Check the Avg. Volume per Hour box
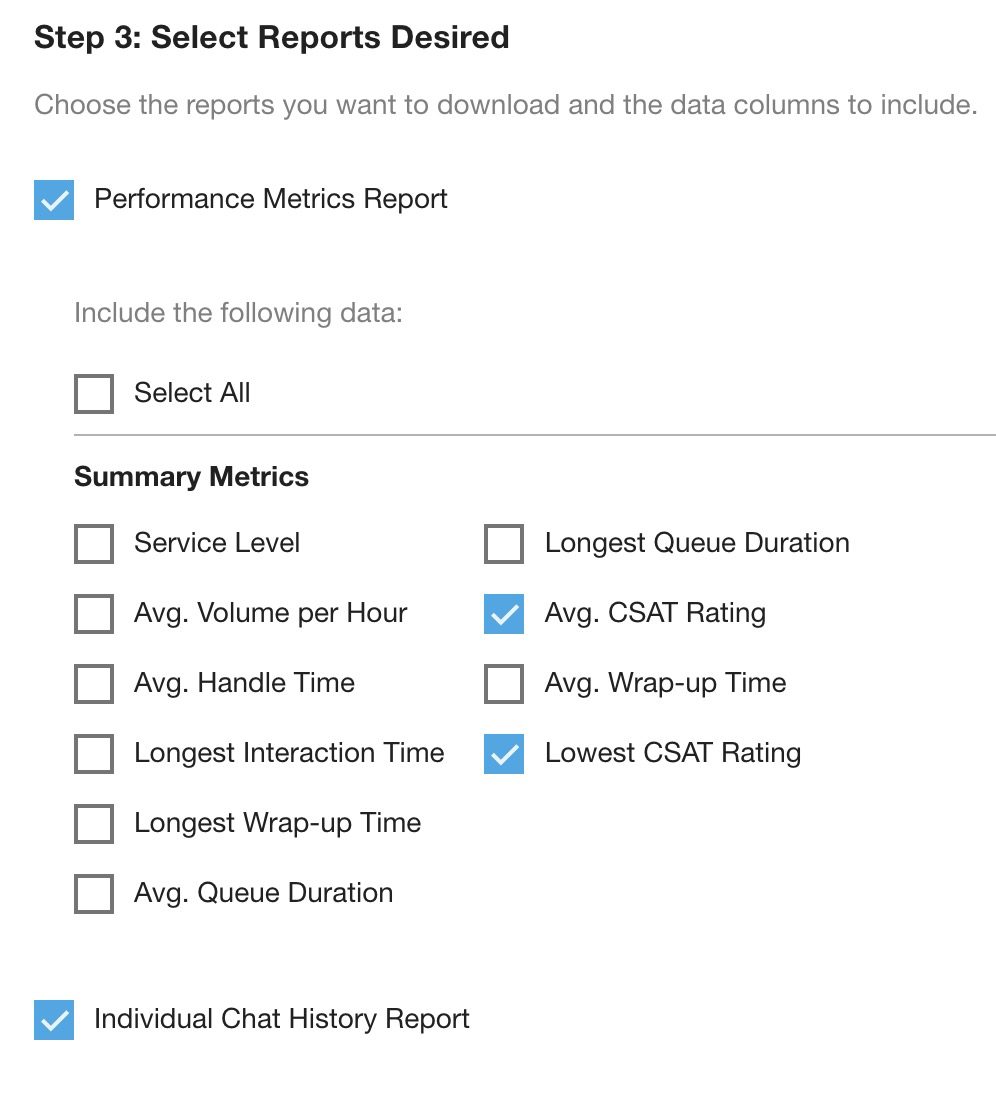This screenshot has width=996, height=1094. (x=94, y=614)
